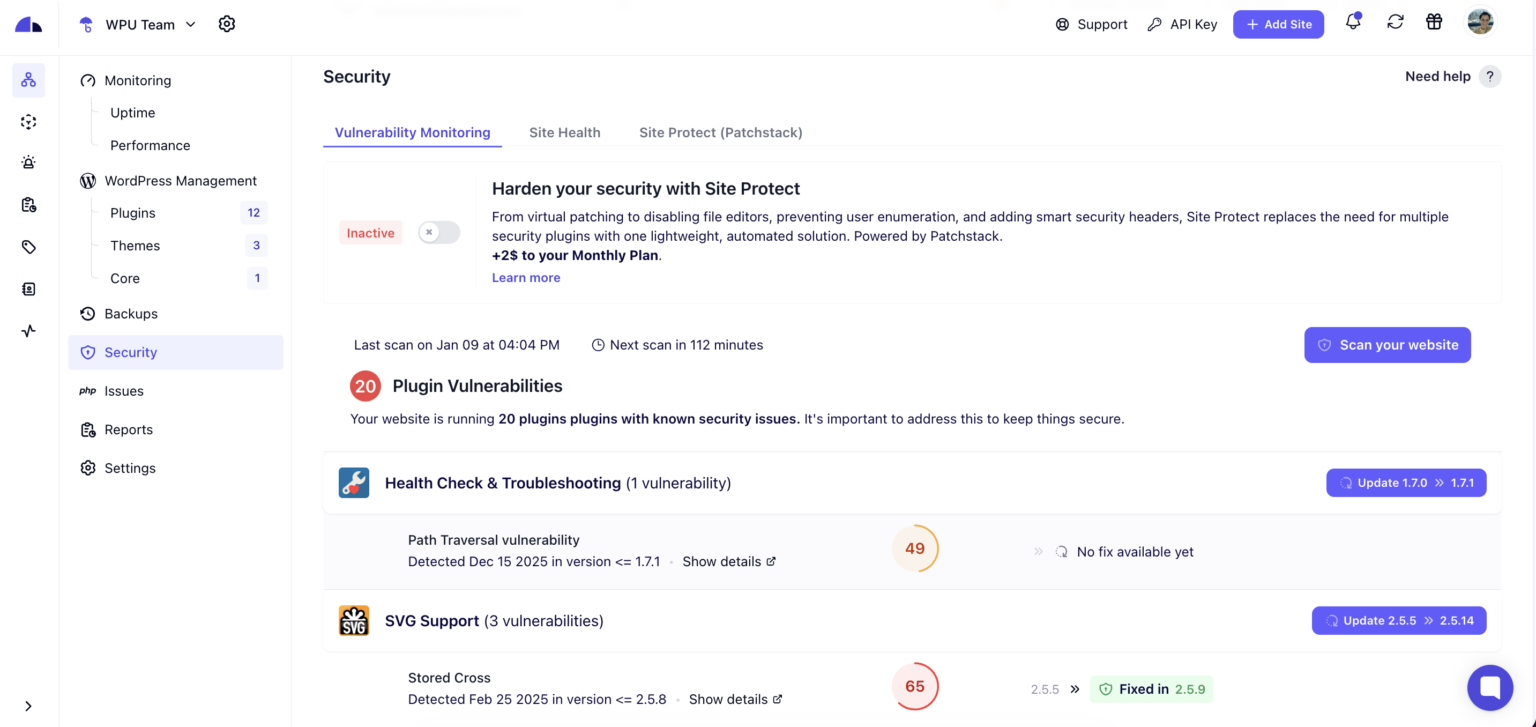The width and height of the screenshot is (1536, 727).
Task: Switch to the Site Health tab
Action: coord(565,132)
